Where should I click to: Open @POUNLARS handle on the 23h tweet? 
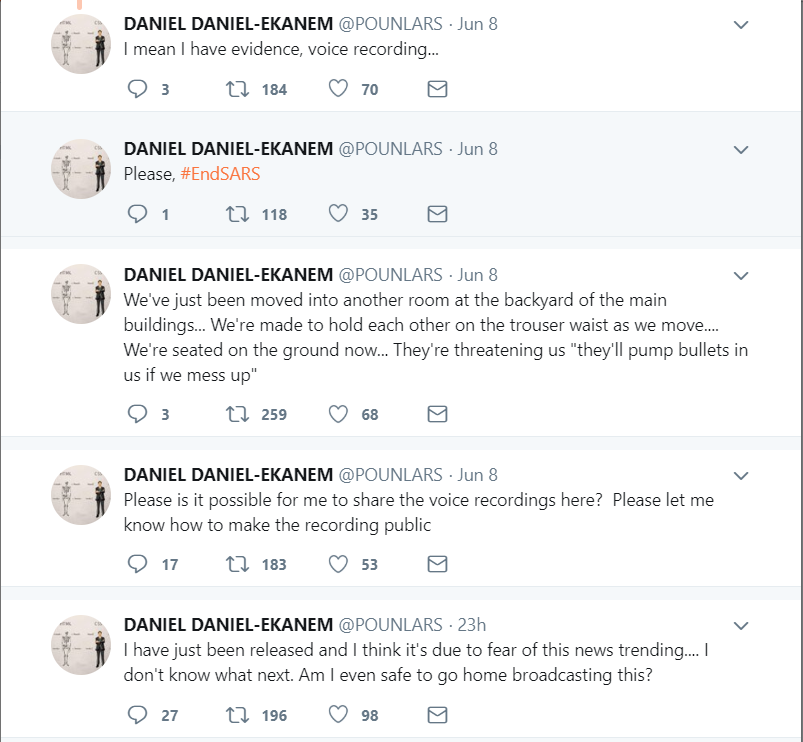point(390,625)
